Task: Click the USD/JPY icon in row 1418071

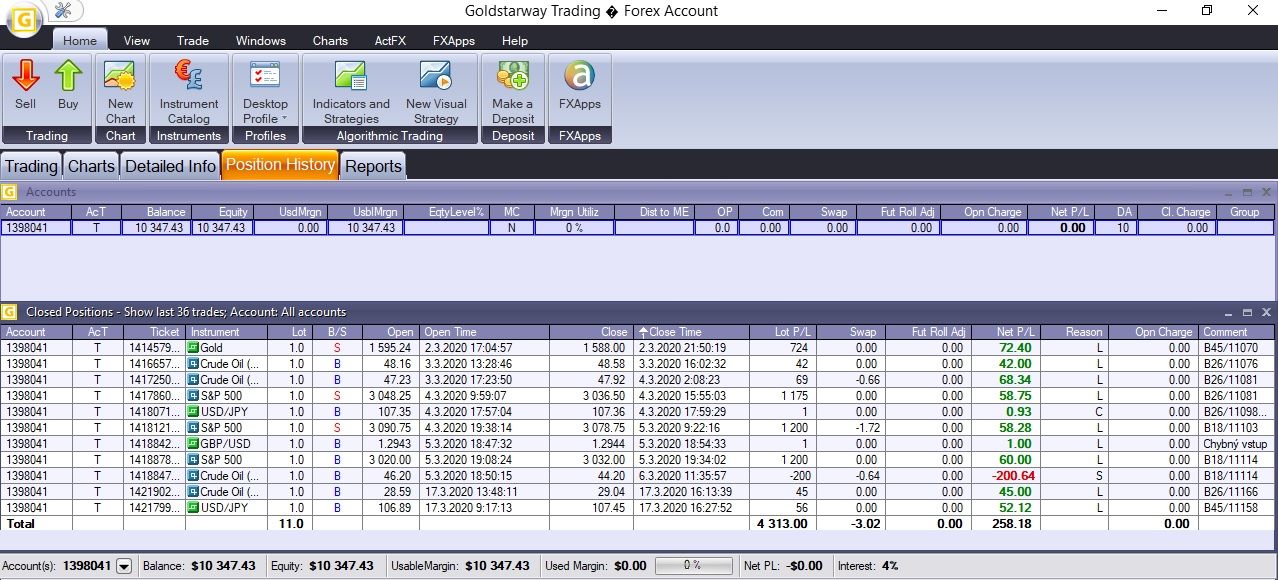Action: tap(194, 412)
